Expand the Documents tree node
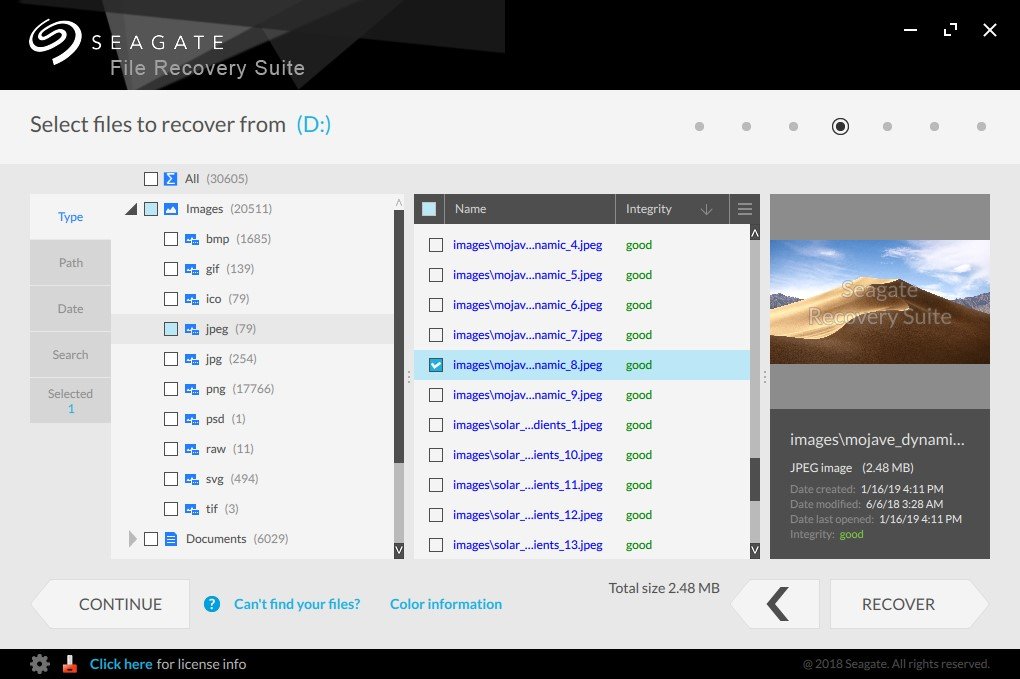Viewport: 1020px width, 679px height. pyautogui.click(x=133, y=539)
